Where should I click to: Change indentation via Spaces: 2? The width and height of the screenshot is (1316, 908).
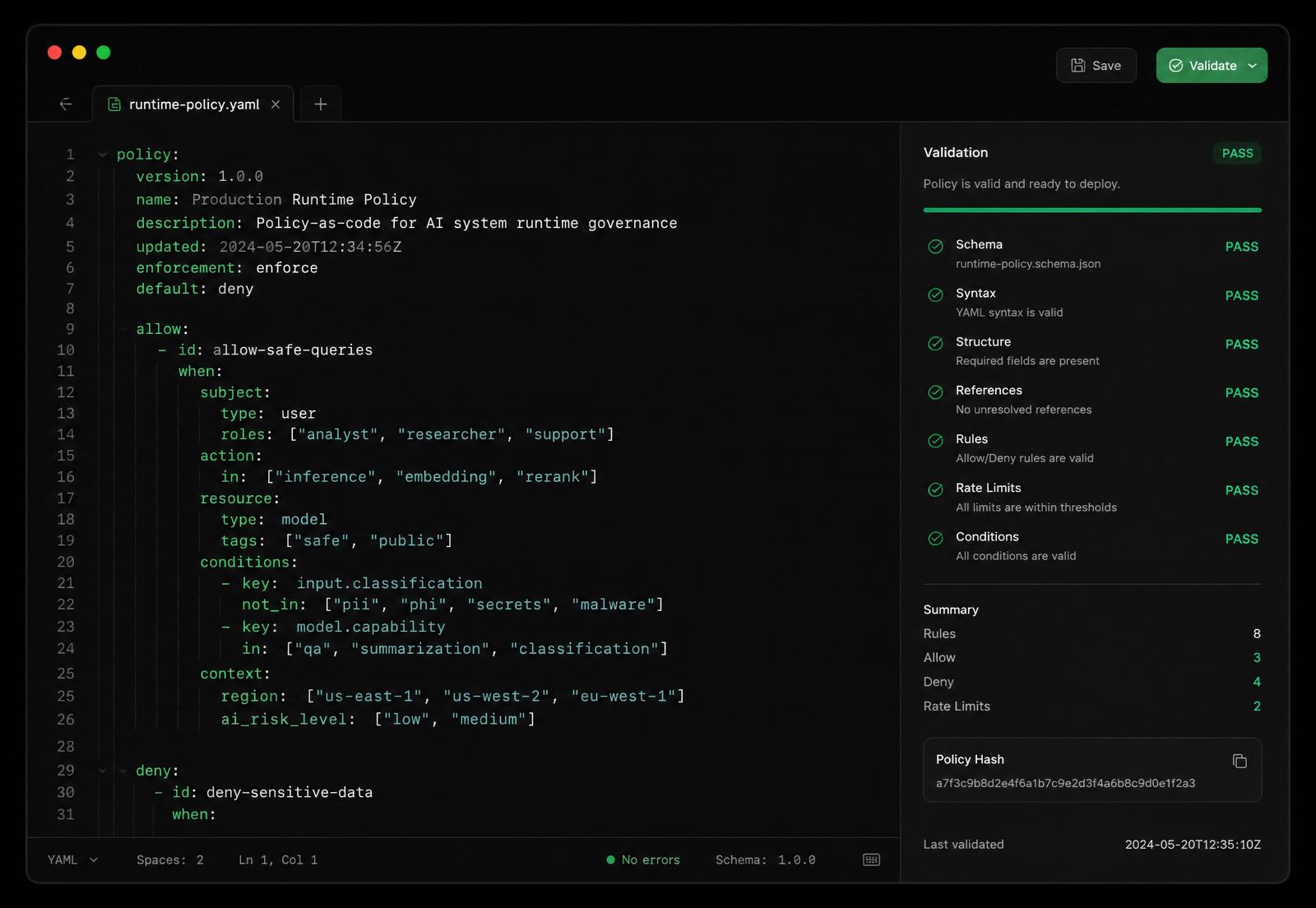(169, 859)
